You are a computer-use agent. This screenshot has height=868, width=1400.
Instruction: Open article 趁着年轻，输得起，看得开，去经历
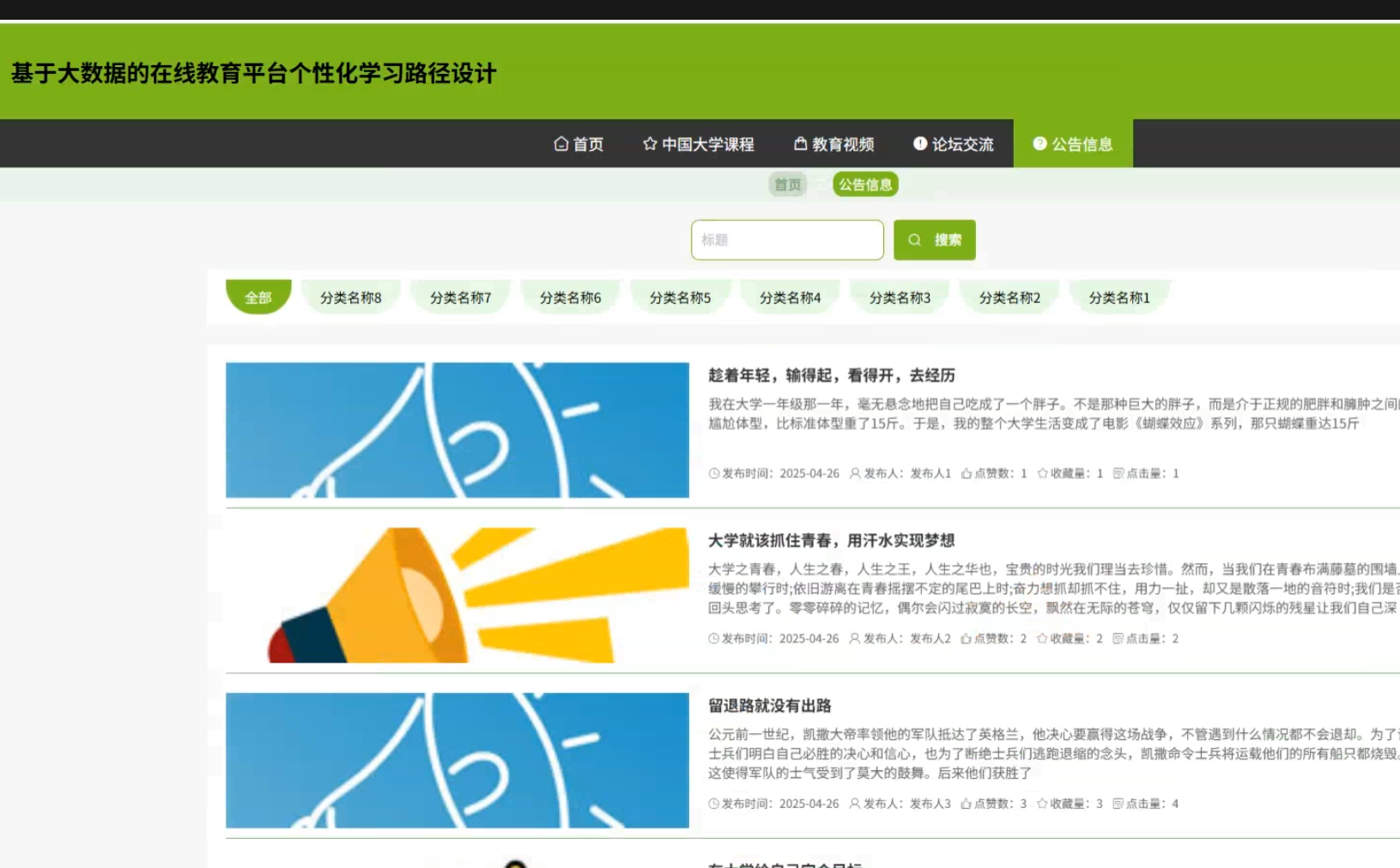pyautogui.click(x=832, y=375)
